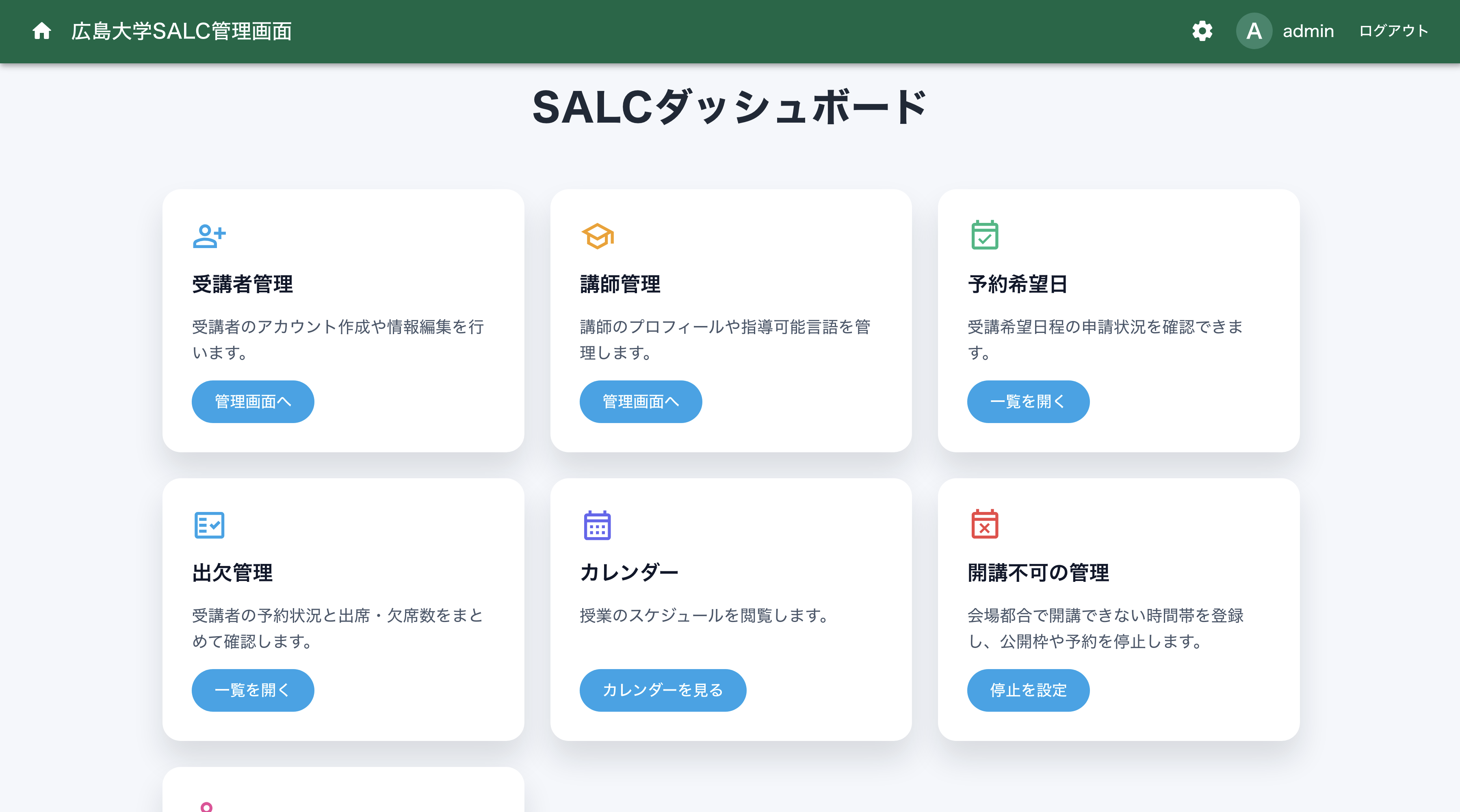Open 管理画面へ for 講師管理
Image resolution: width=1460 pixels, height=812 pixels.
(641, 402)
